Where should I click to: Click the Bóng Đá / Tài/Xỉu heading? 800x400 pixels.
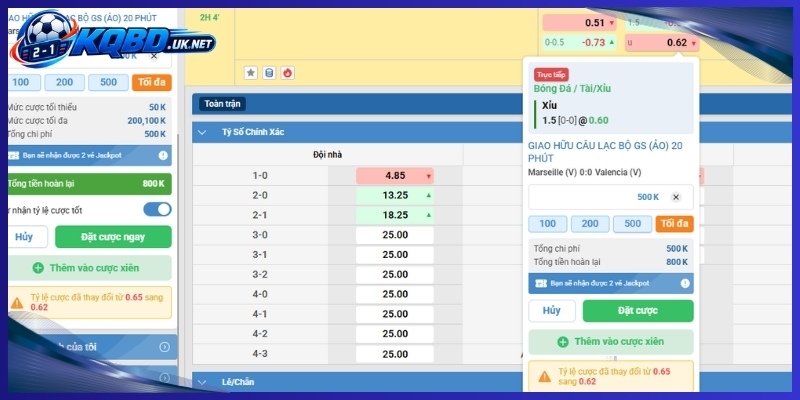572,89
